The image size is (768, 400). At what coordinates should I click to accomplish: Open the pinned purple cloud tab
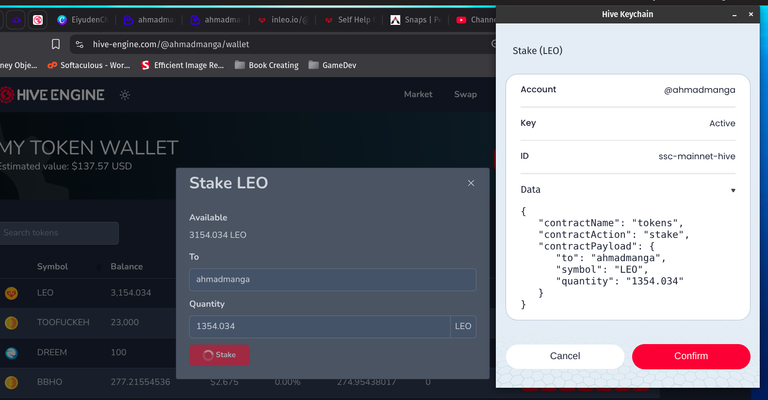(x=16, y=20)
